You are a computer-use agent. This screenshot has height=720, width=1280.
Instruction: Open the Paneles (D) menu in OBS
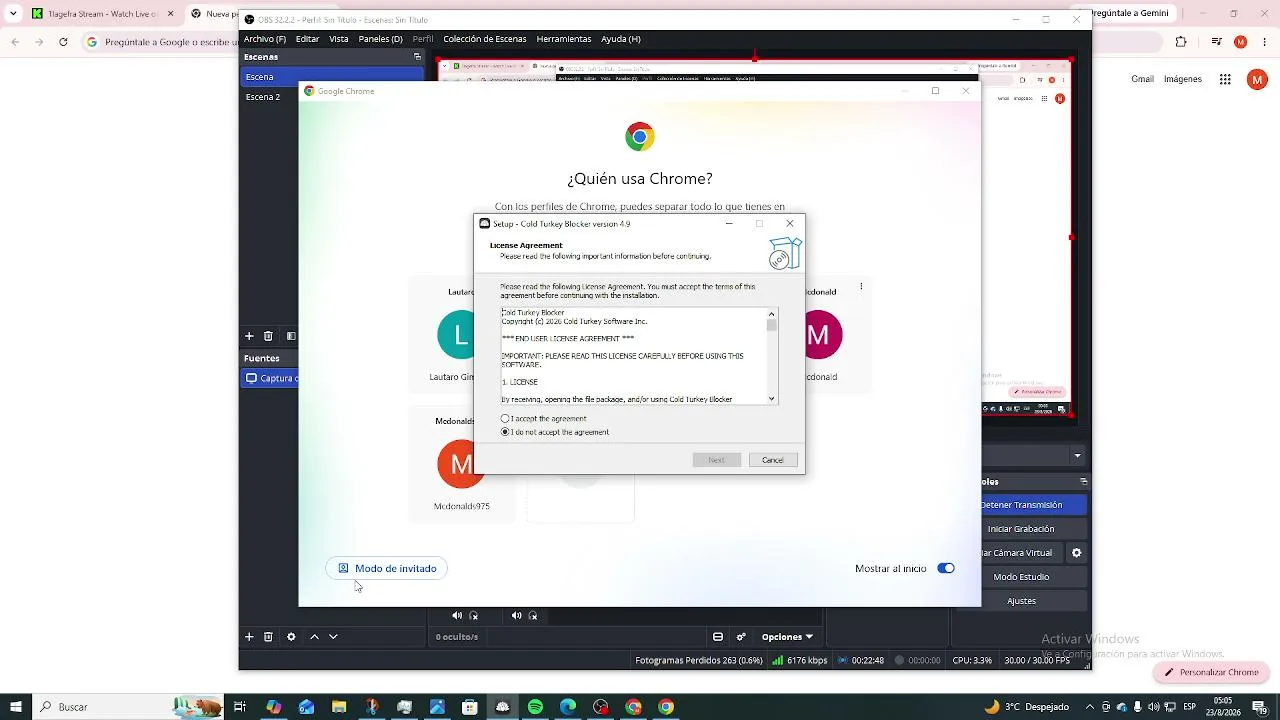click(380, 39)
